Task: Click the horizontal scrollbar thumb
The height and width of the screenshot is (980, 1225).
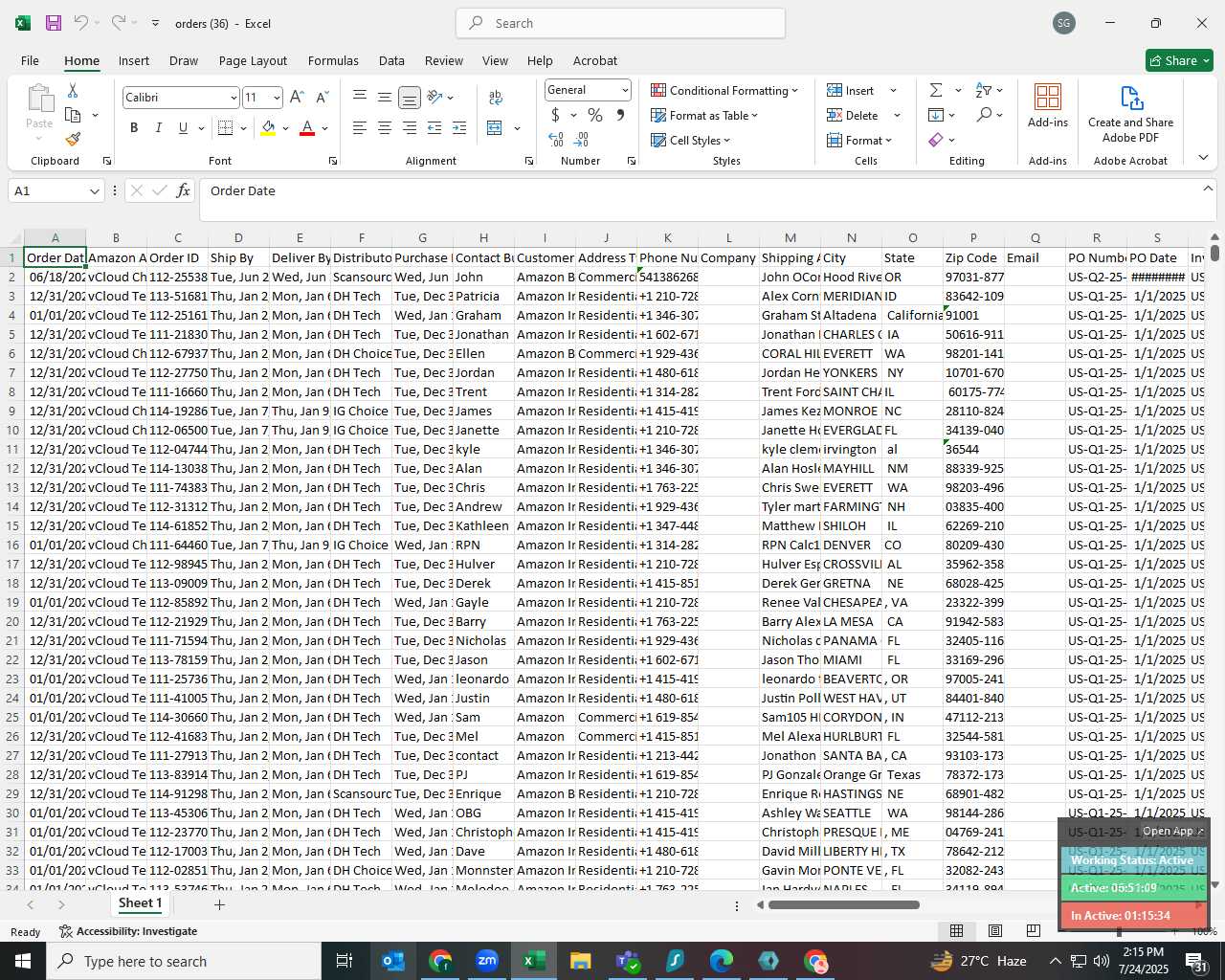Action: 843,904
